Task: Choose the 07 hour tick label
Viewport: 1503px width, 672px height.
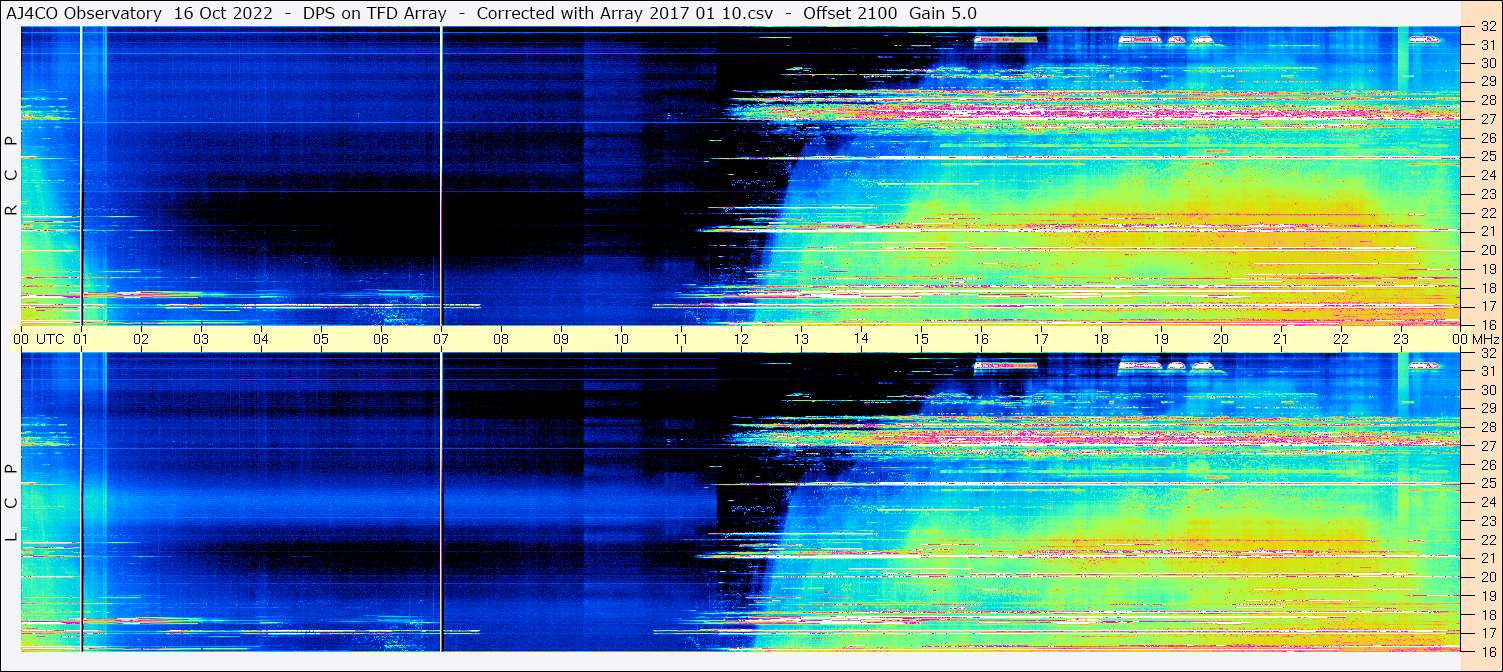Action: [441, 339]
